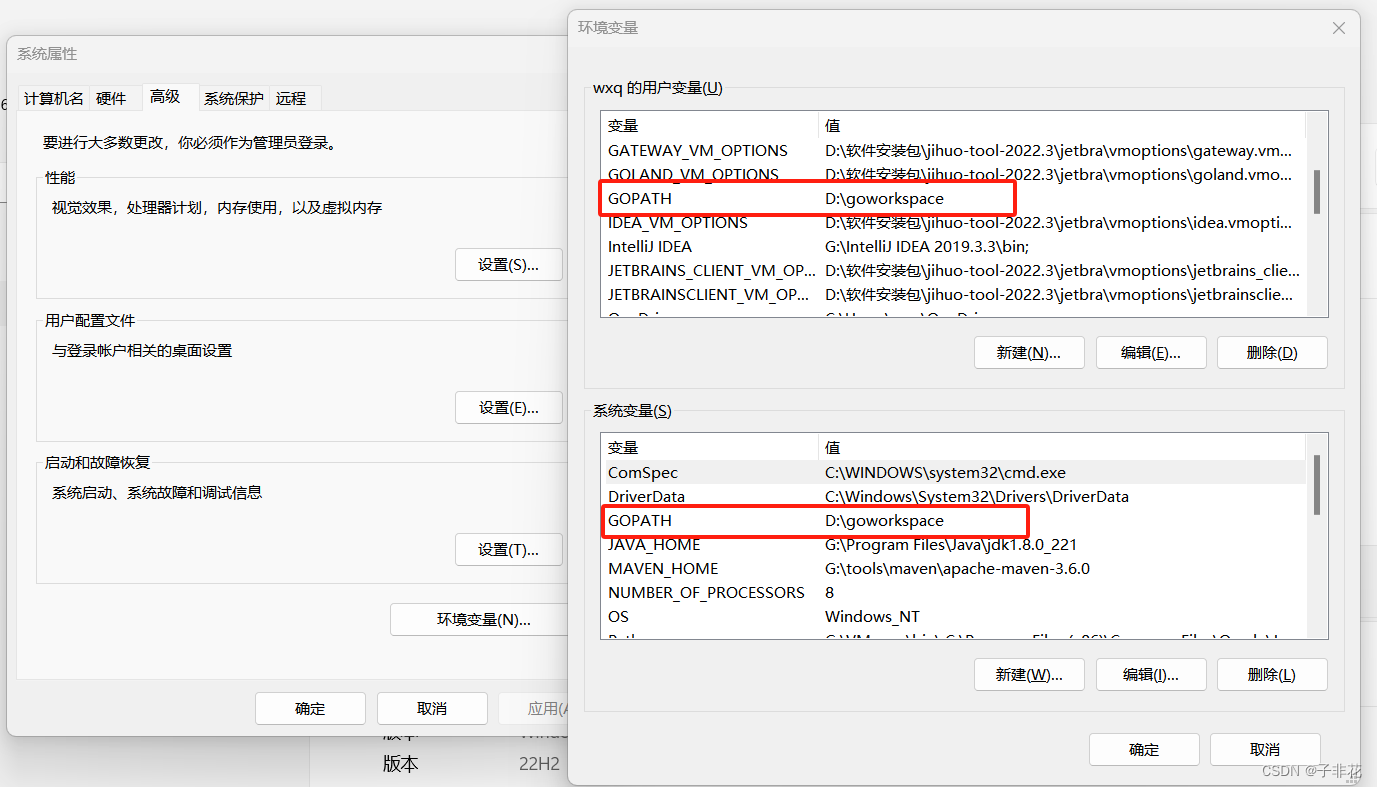Switch to the 计算机名 tab
This screenshot has width=1377, height=787.
(54, 98)
